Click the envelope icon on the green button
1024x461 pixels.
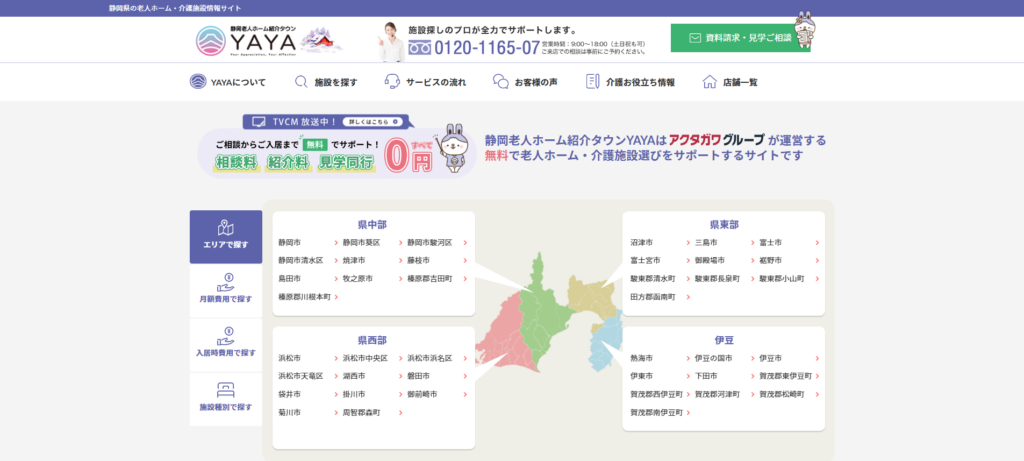(x=695, y=38)
